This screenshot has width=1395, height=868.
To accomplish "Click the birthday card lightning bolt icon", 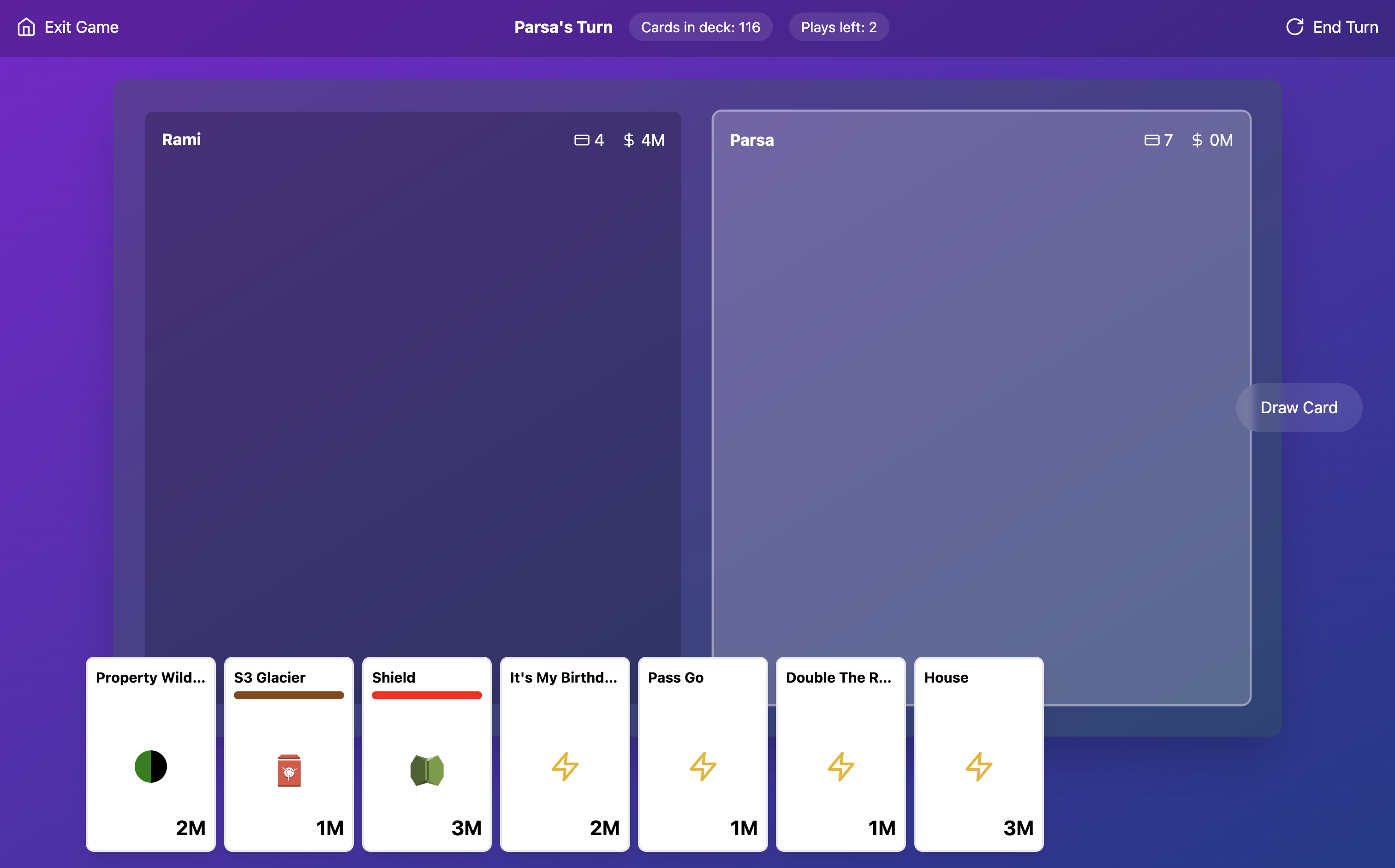I will [565, 767].
